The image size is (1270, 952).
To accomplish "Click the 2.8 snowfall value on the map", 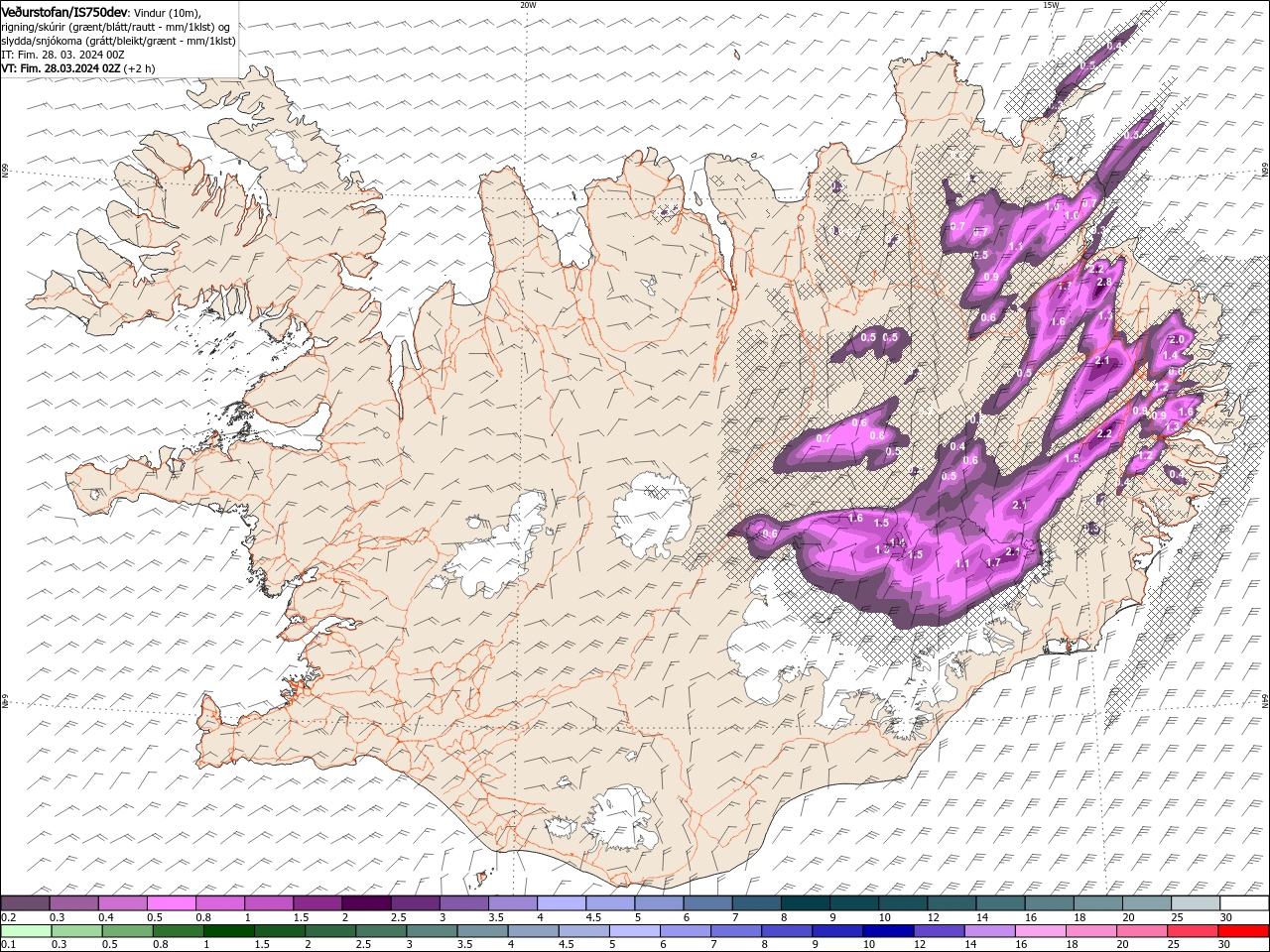I will [1104, 283].
